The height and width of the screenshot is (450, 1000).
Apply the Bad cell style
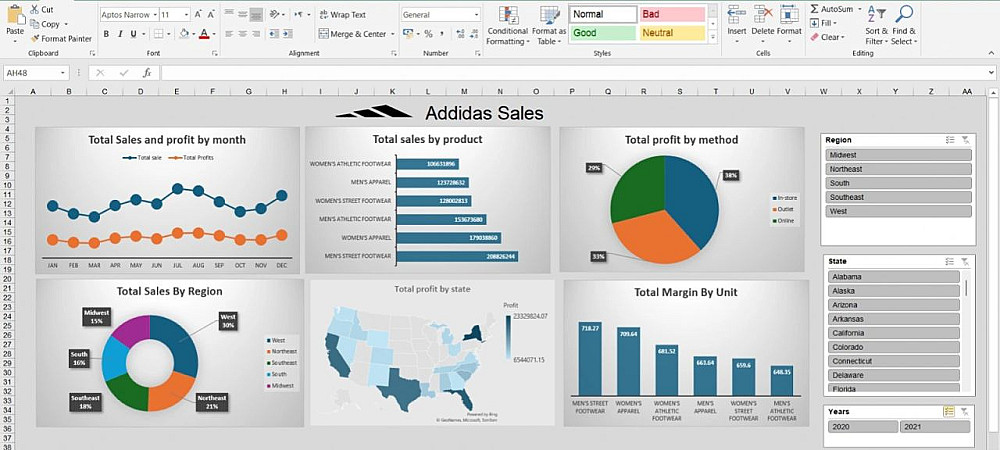[672, 14]
